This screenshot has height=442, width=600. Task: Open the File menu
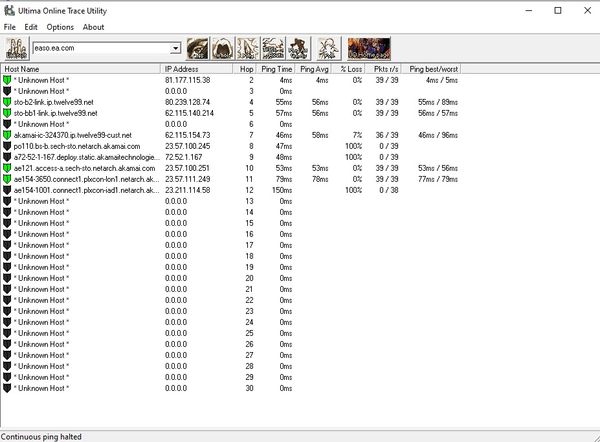[x=10, y=27]
